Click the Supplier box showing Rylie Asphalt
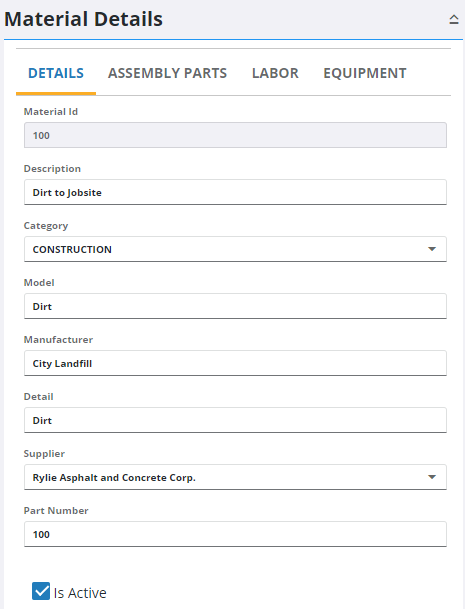The width and height of the screenshot is (465, 609). [x=235, y=477]
